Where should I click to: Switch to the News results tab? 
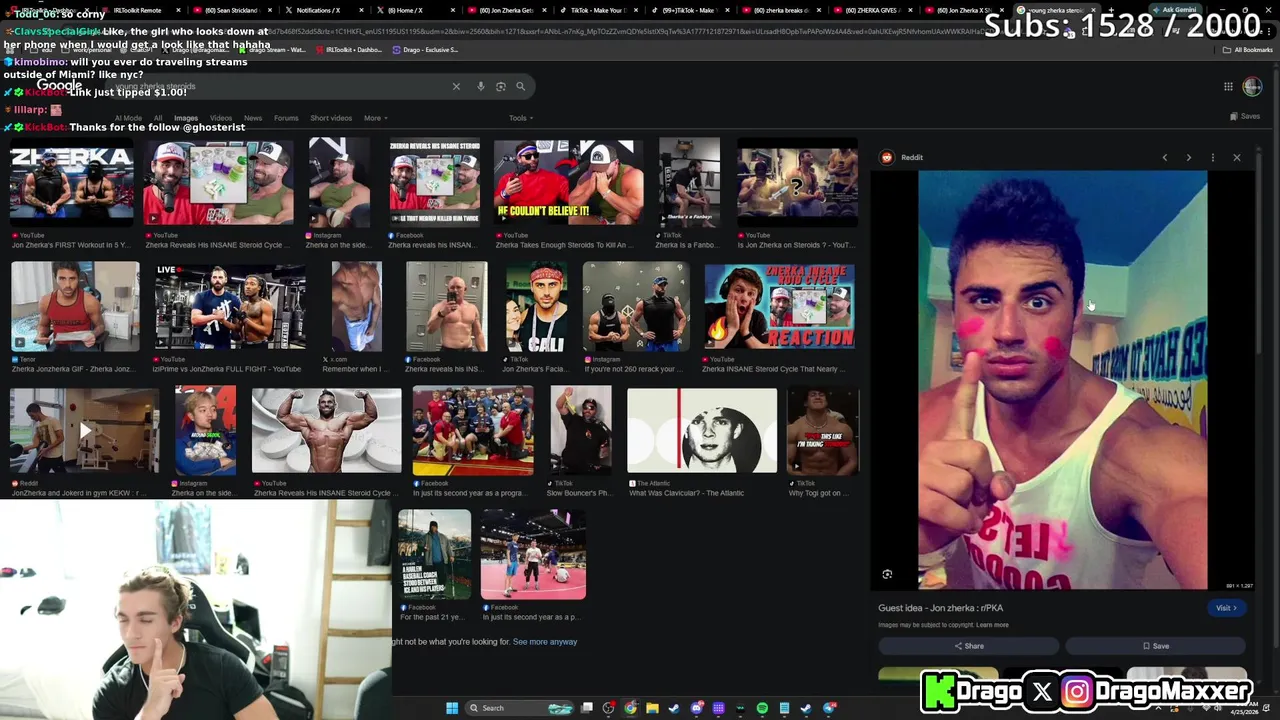[x=253, y=118]
